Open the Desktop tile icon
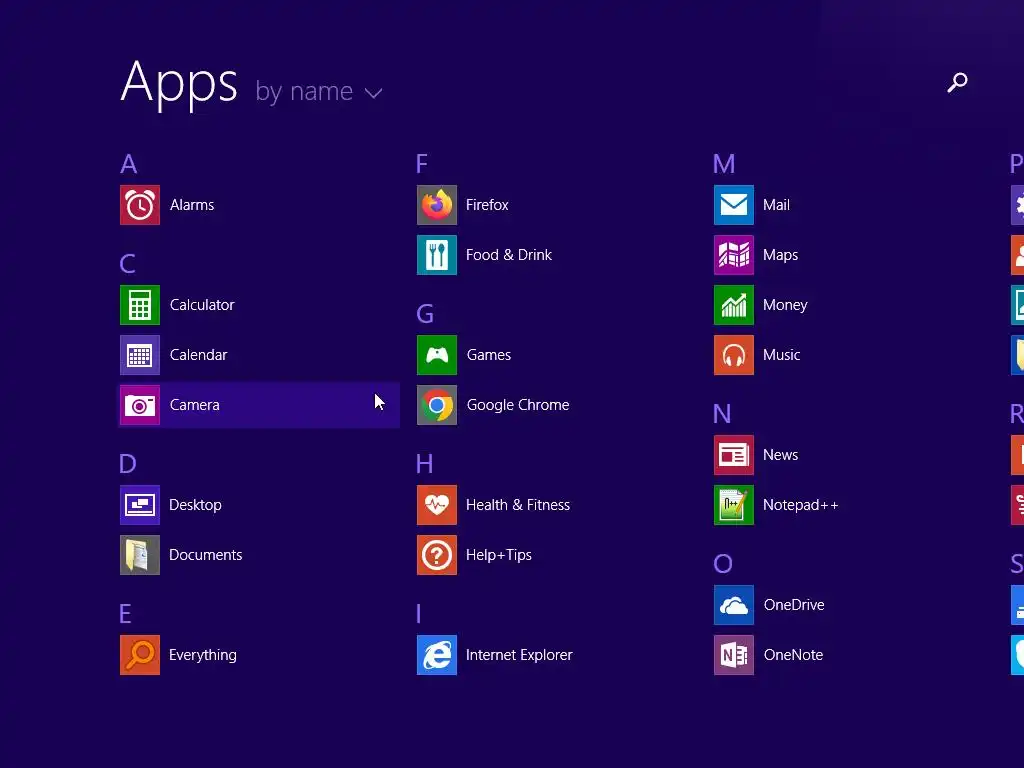This screenshot has width=1024, height=768. coord(140,505)
